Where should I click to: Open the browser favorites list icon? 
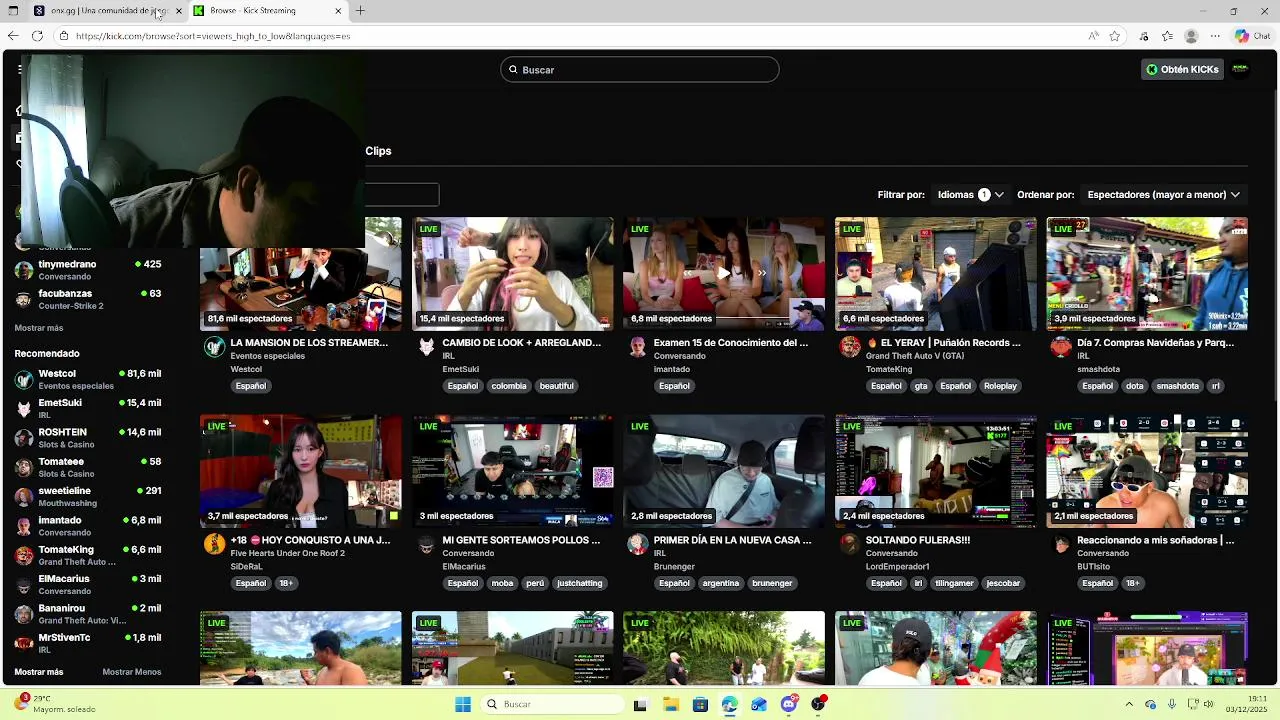[x=1167, y=36]
